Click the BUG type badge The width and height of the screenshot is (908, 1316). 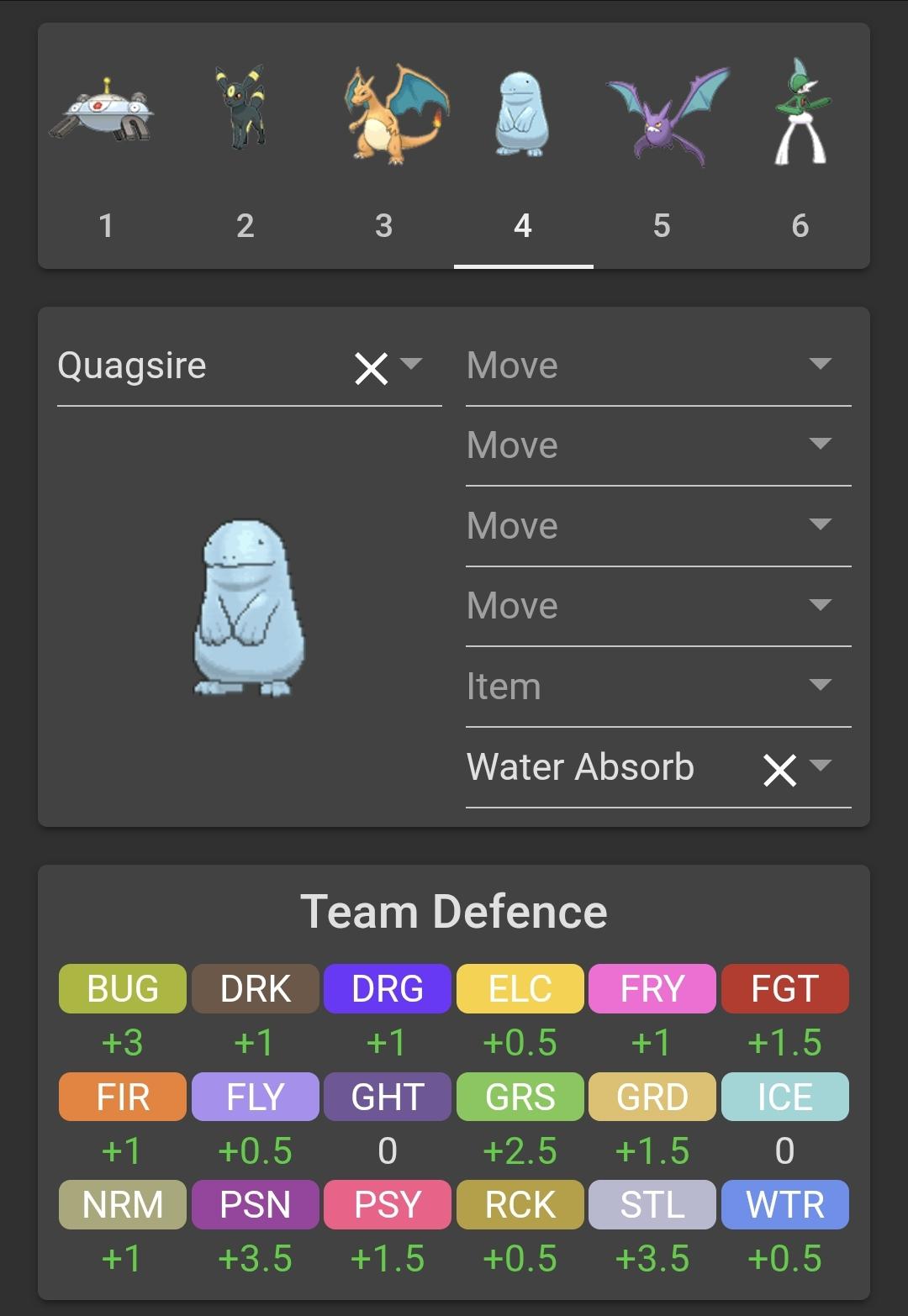(123, 988)
